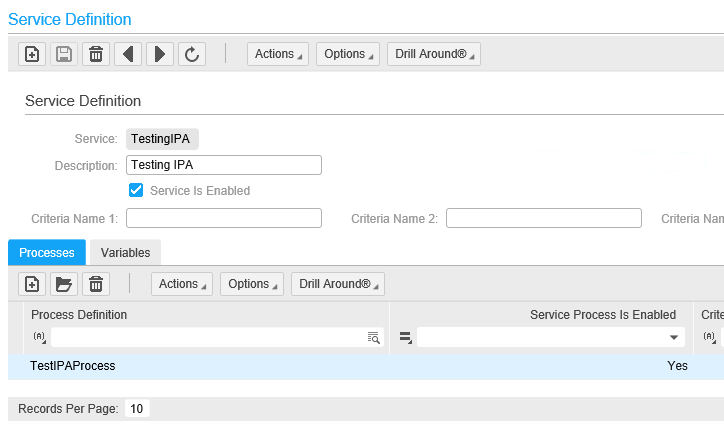724x438 pixels.
Task: Expand the top Options dropdown
Action: pos(348,54)
